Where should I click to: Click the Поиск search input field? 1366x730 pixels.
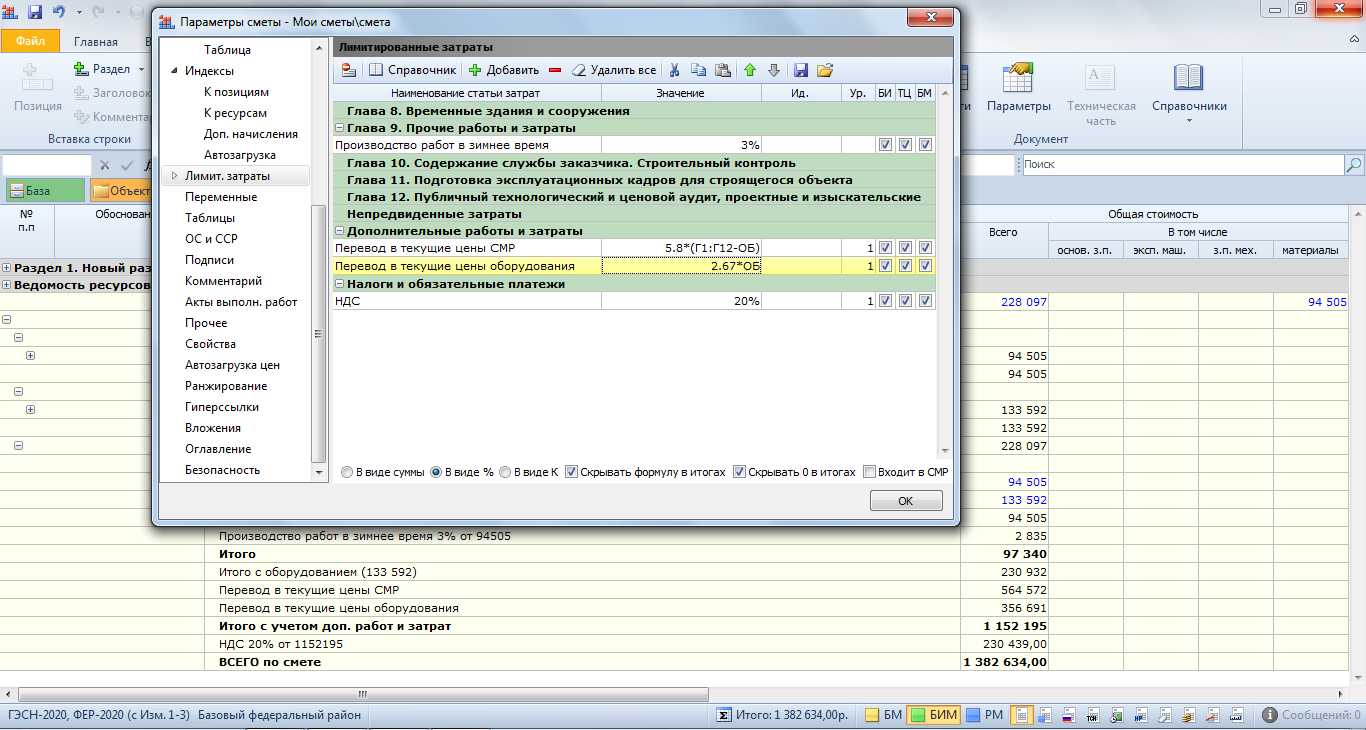(1180, 164)
